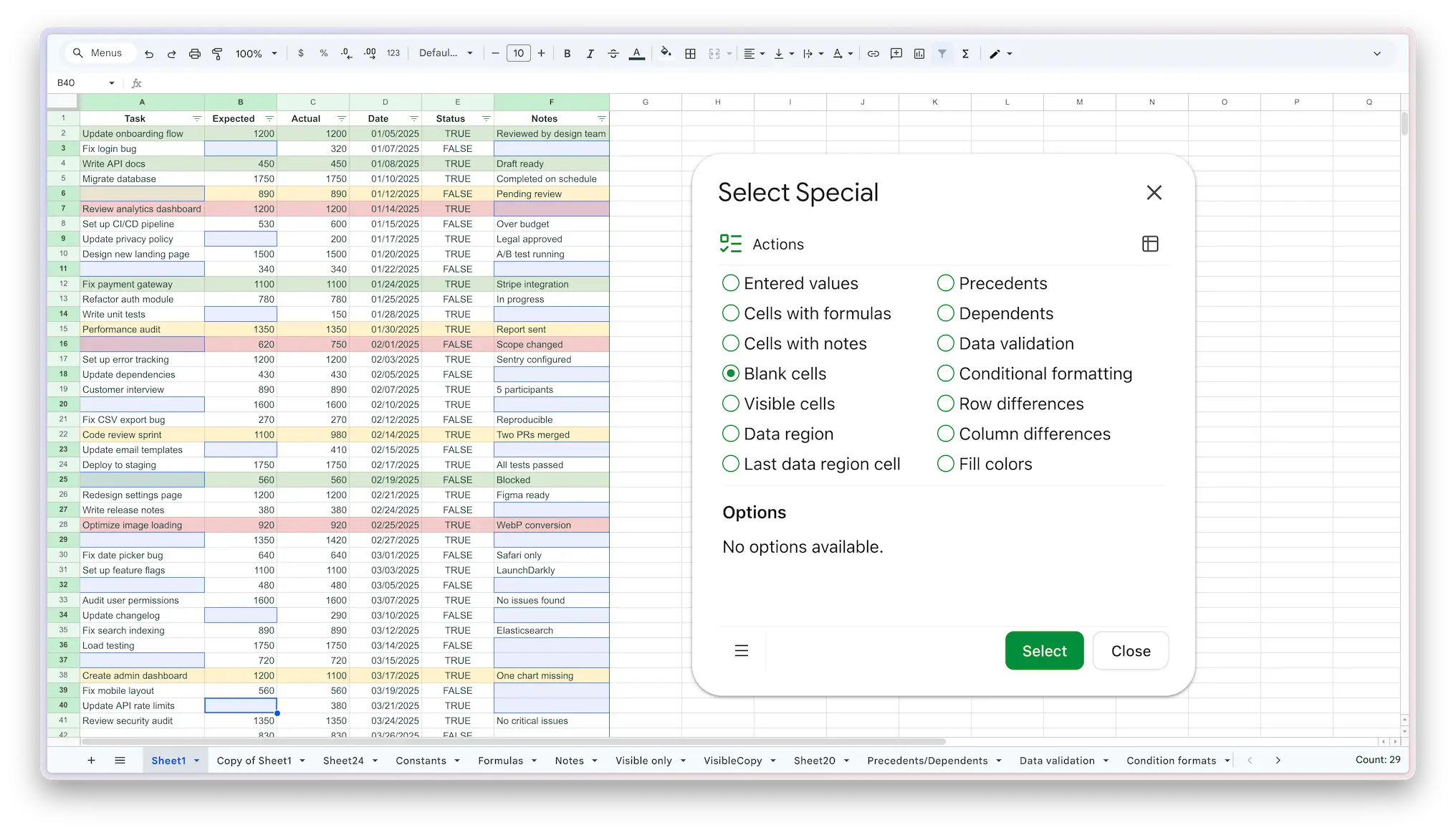This screenshot has width=1456, height=833.
Task: Click the All sheets list icon
Action: (120, 761)
